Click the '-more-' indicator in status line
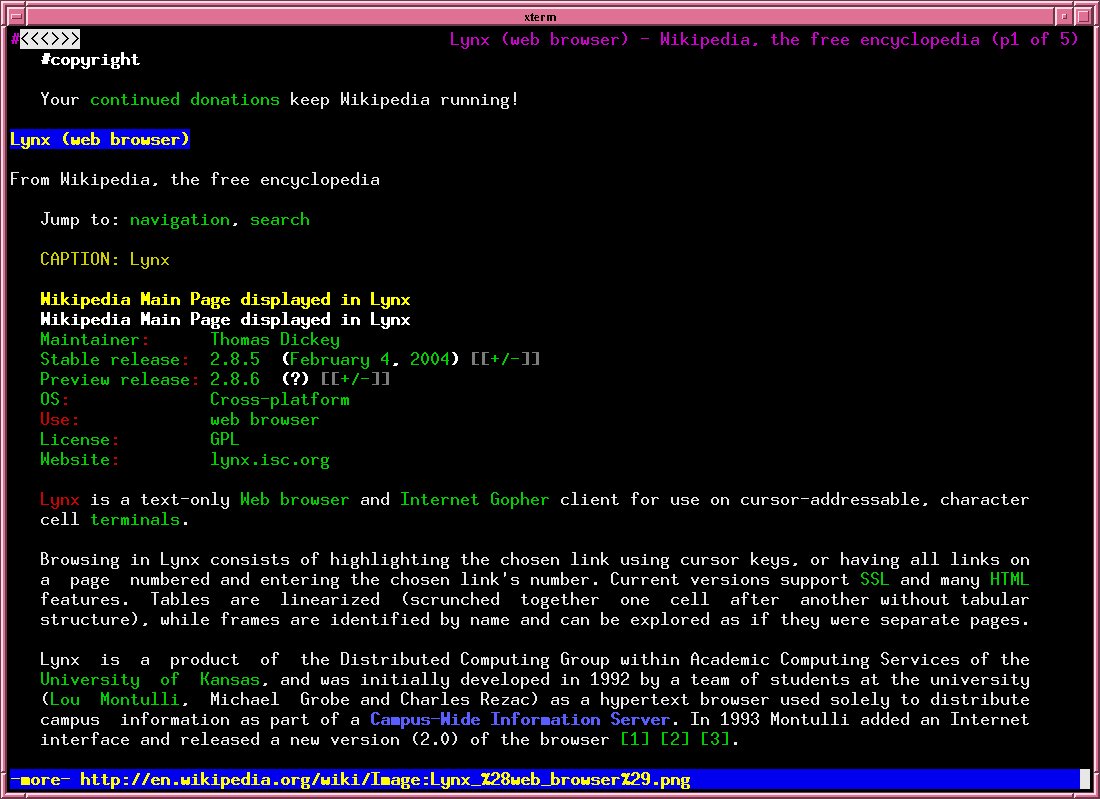This screenshot has width=1100, height=799. point(40,779)
